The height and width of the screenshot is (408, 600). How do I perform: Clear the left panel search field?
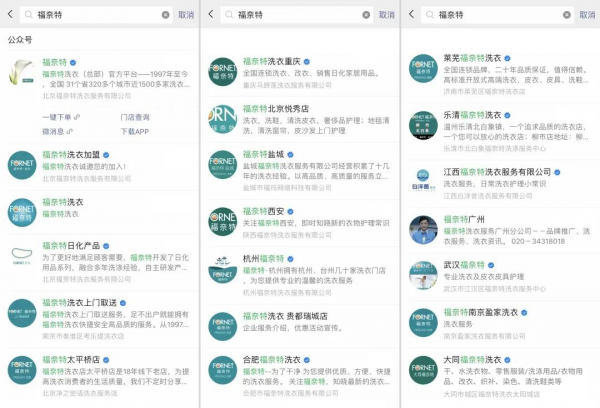coord(165,15)
